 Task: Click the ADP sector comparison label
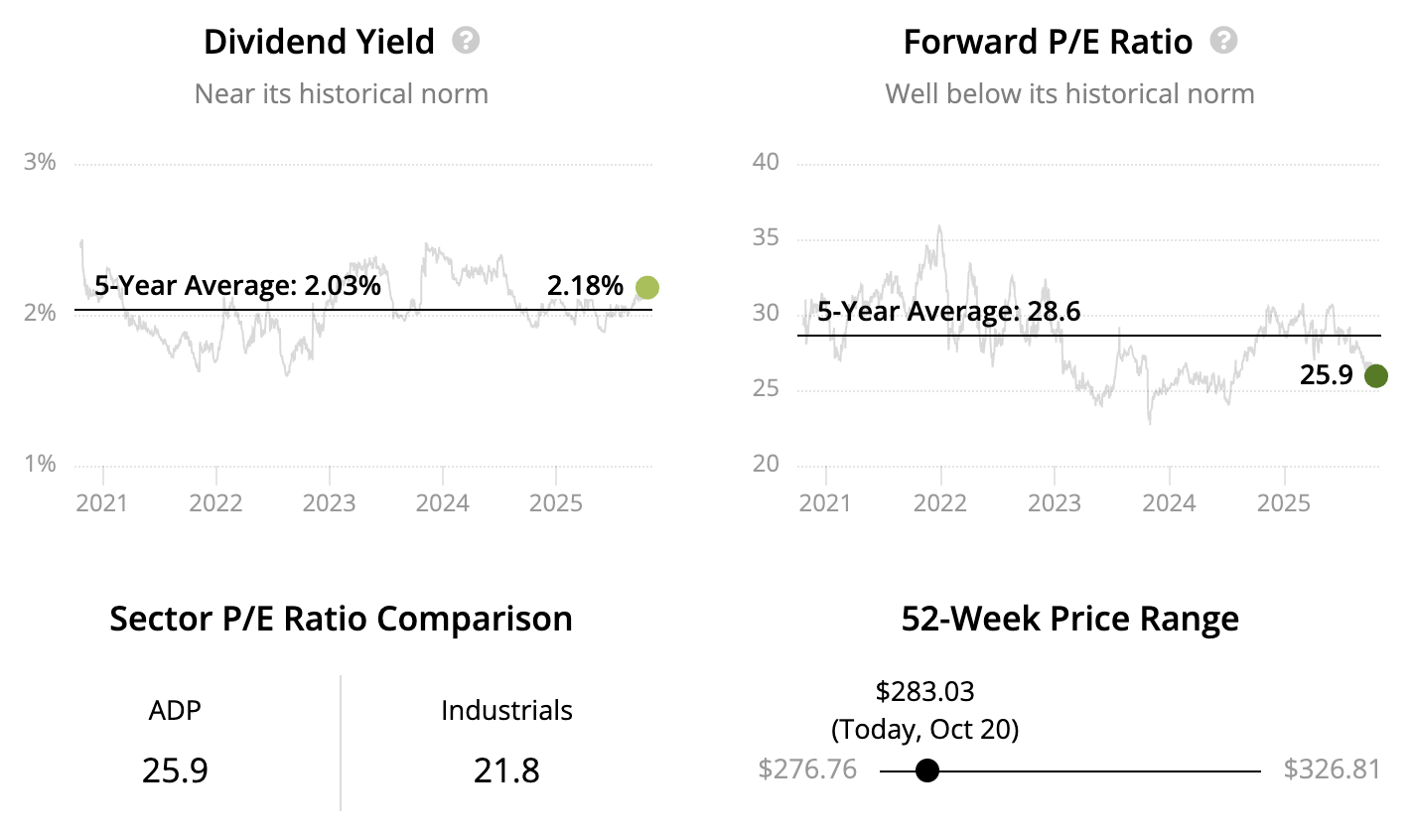[175, 711]
